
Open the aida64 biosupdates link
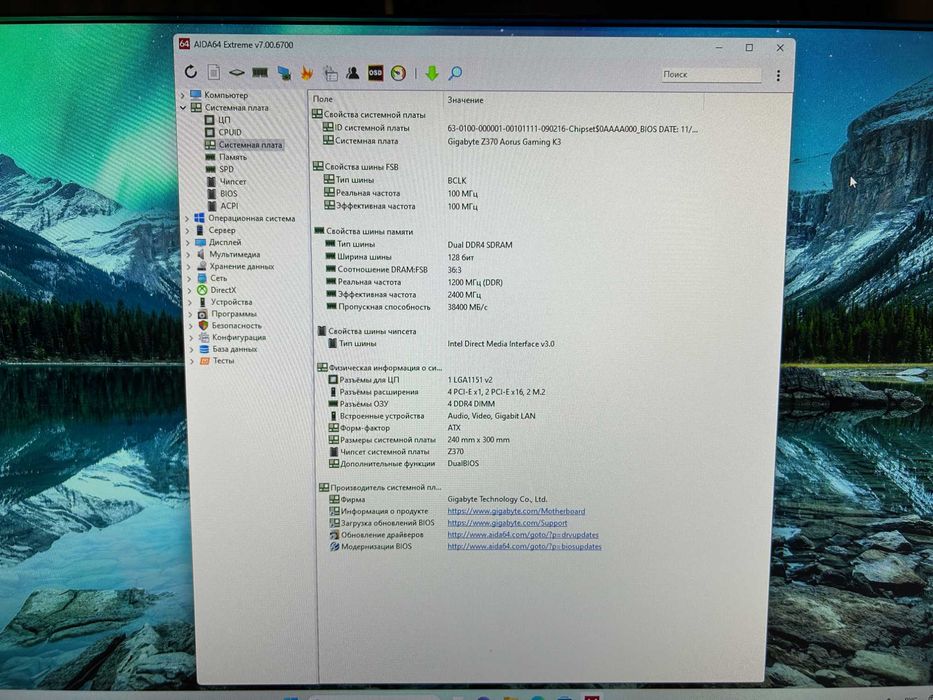tap(524, 546)
